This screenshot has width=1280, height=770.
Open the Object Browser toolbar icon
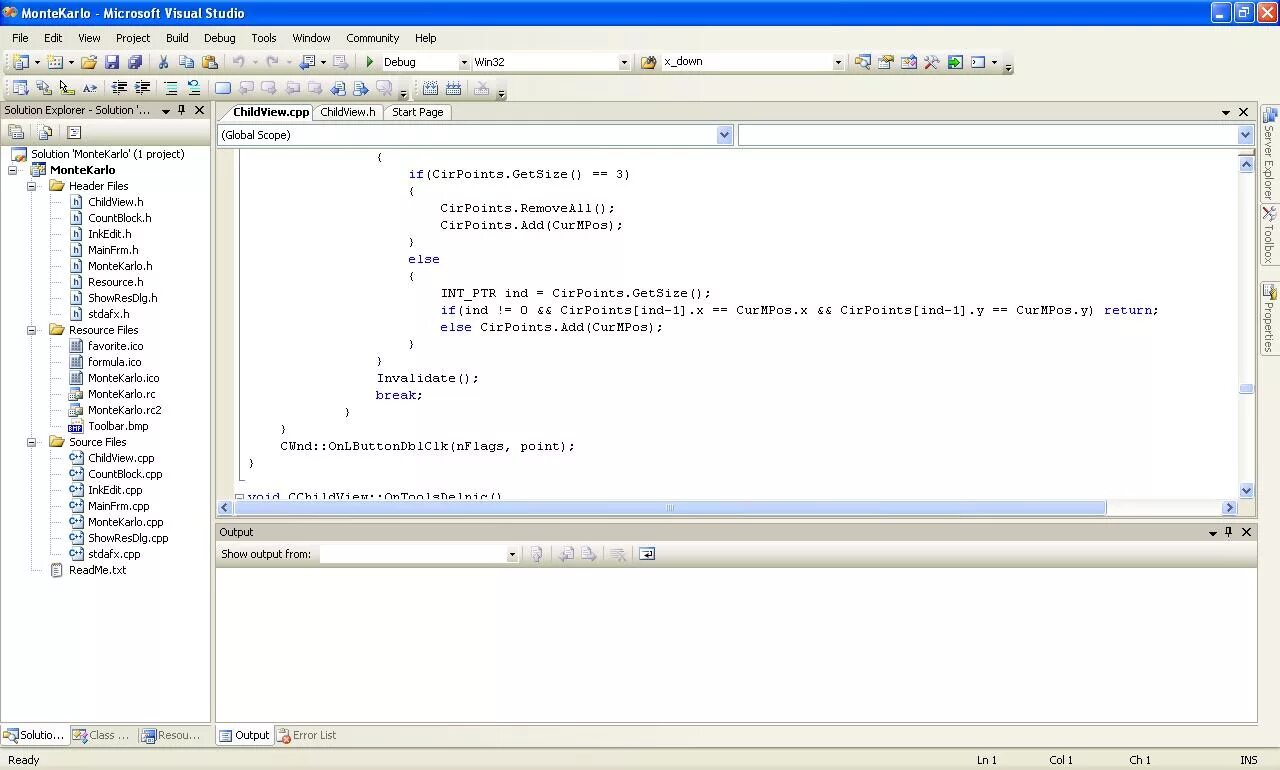pyautogui.click(x=908, y=62)
